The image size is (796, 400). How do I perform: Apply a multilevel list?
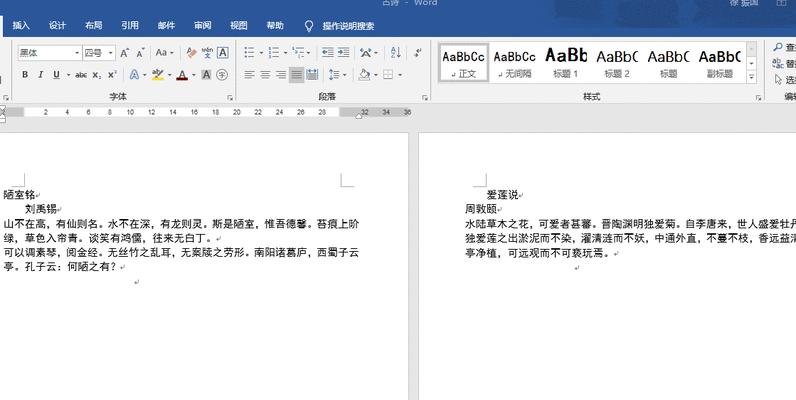[x=298, y=53]
